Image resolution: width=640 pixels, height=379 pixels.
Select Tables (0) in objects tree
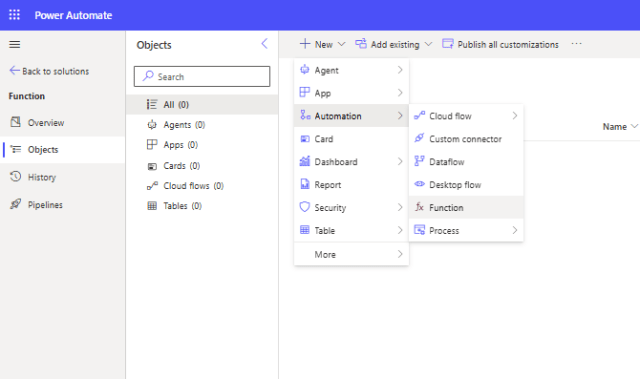pyautogui.click(x=202, y=206)
